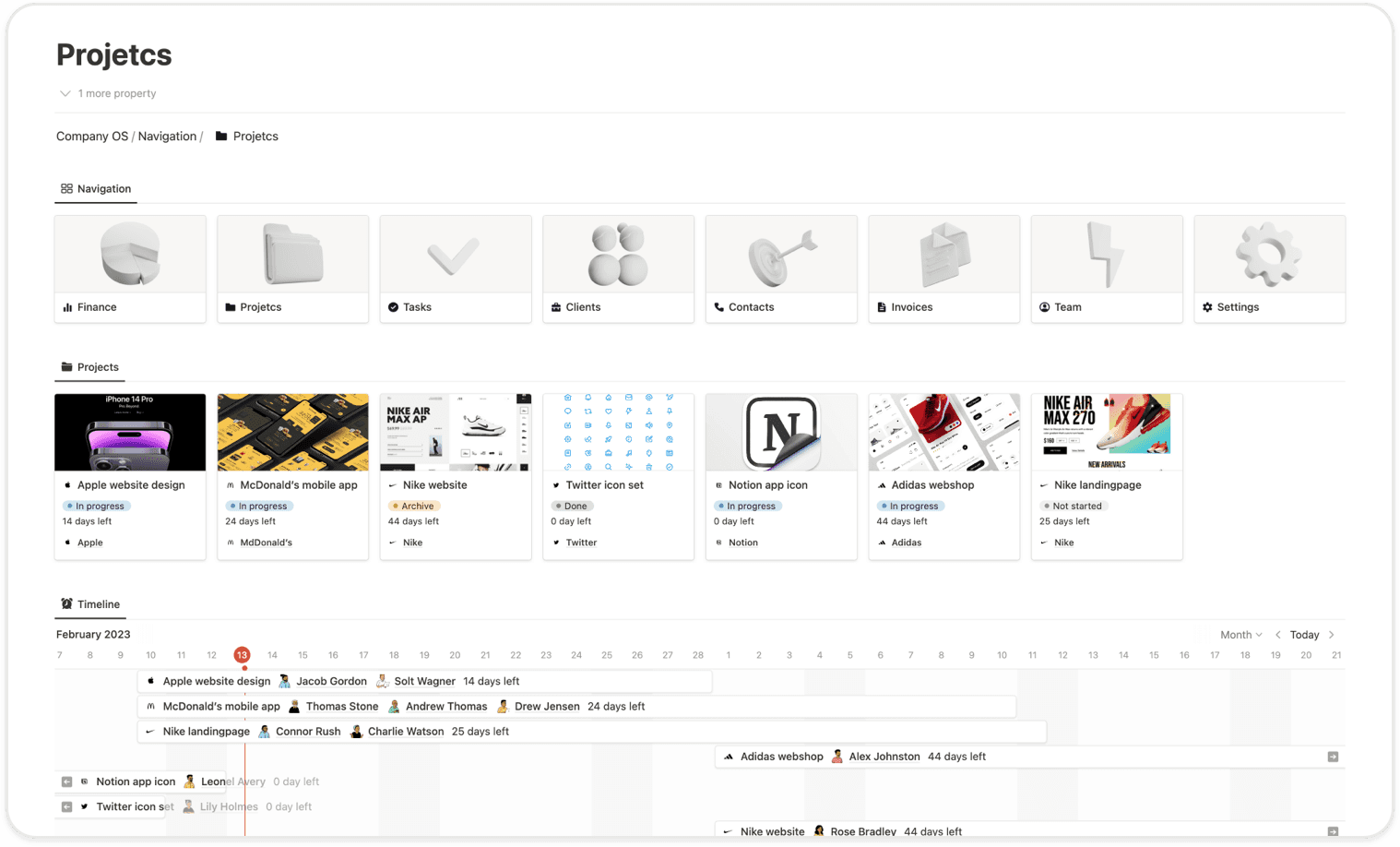Click the Archive status tag on Nike website
The image size is (1400, 847).
[x=414, y=506]
